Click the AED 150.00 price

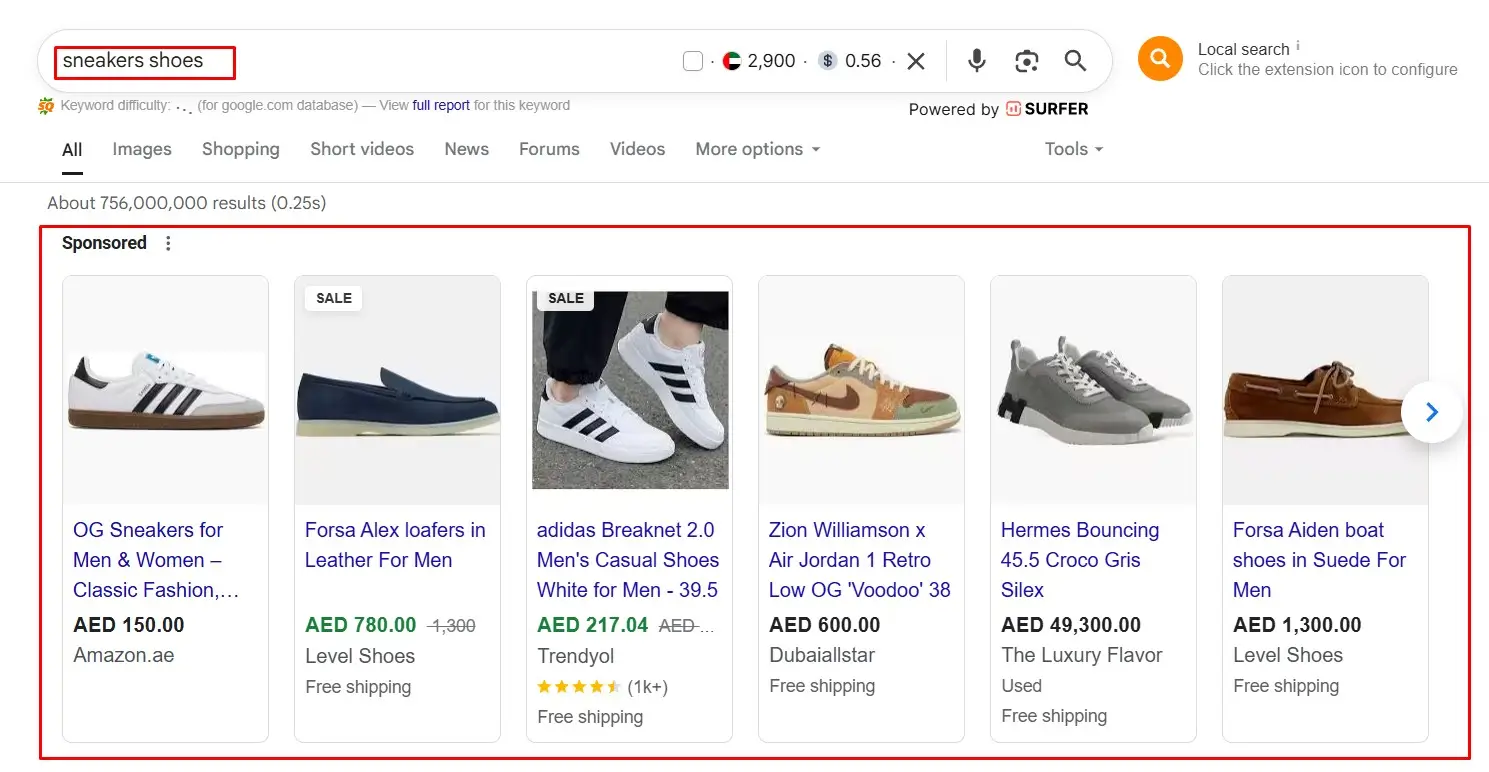point(129,625)
